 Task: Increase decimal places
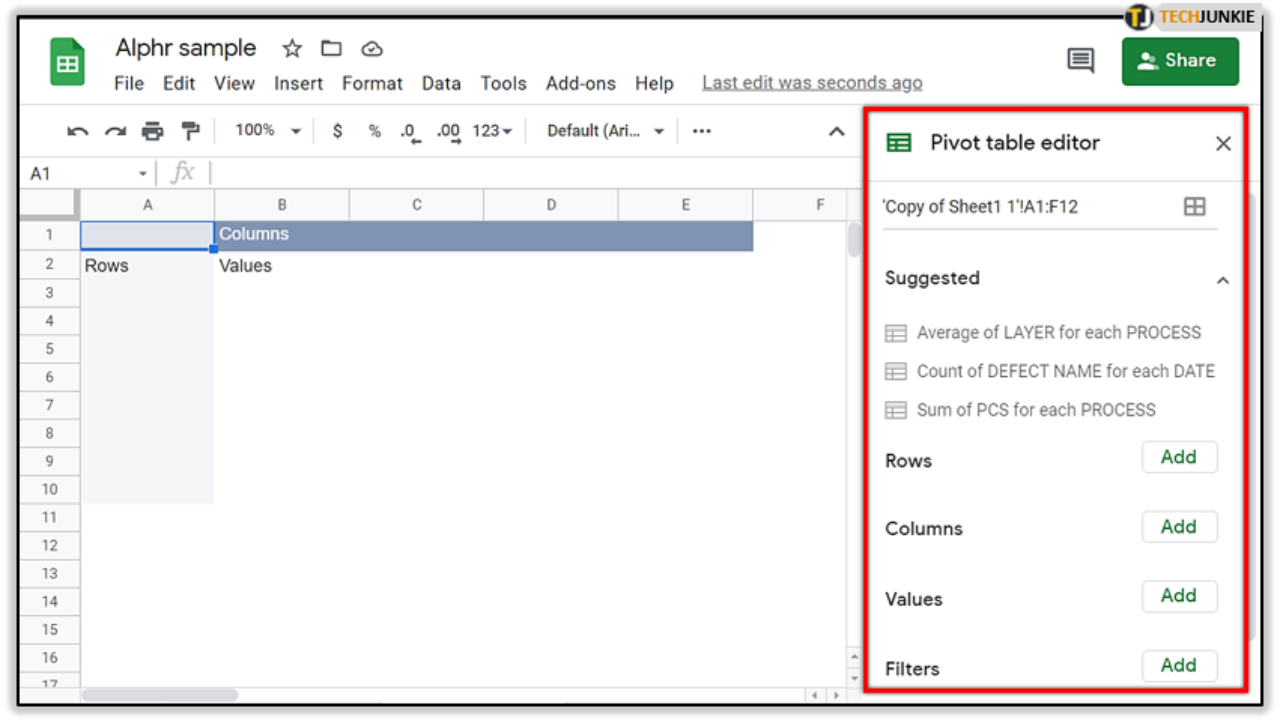(x=447, y=131)
